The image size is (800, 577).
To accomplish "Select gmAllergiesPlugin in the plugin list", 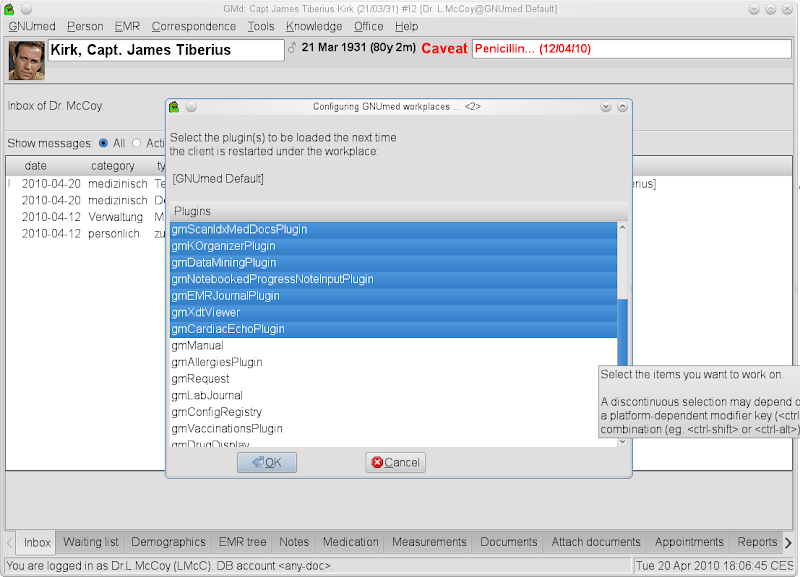I will [x=393, y=362].
